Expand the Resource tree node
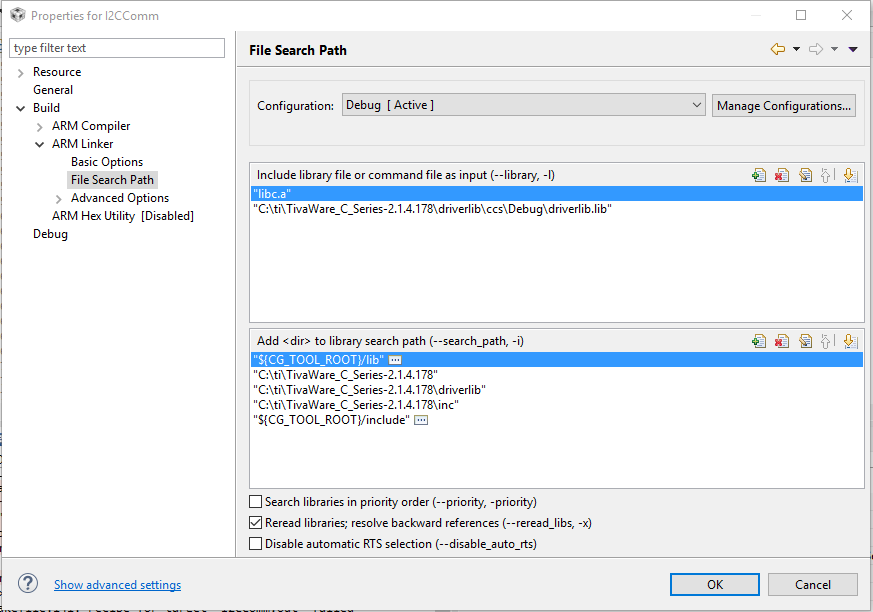The height and width of the screenshot is (612, 873). [x=21, y=72]
